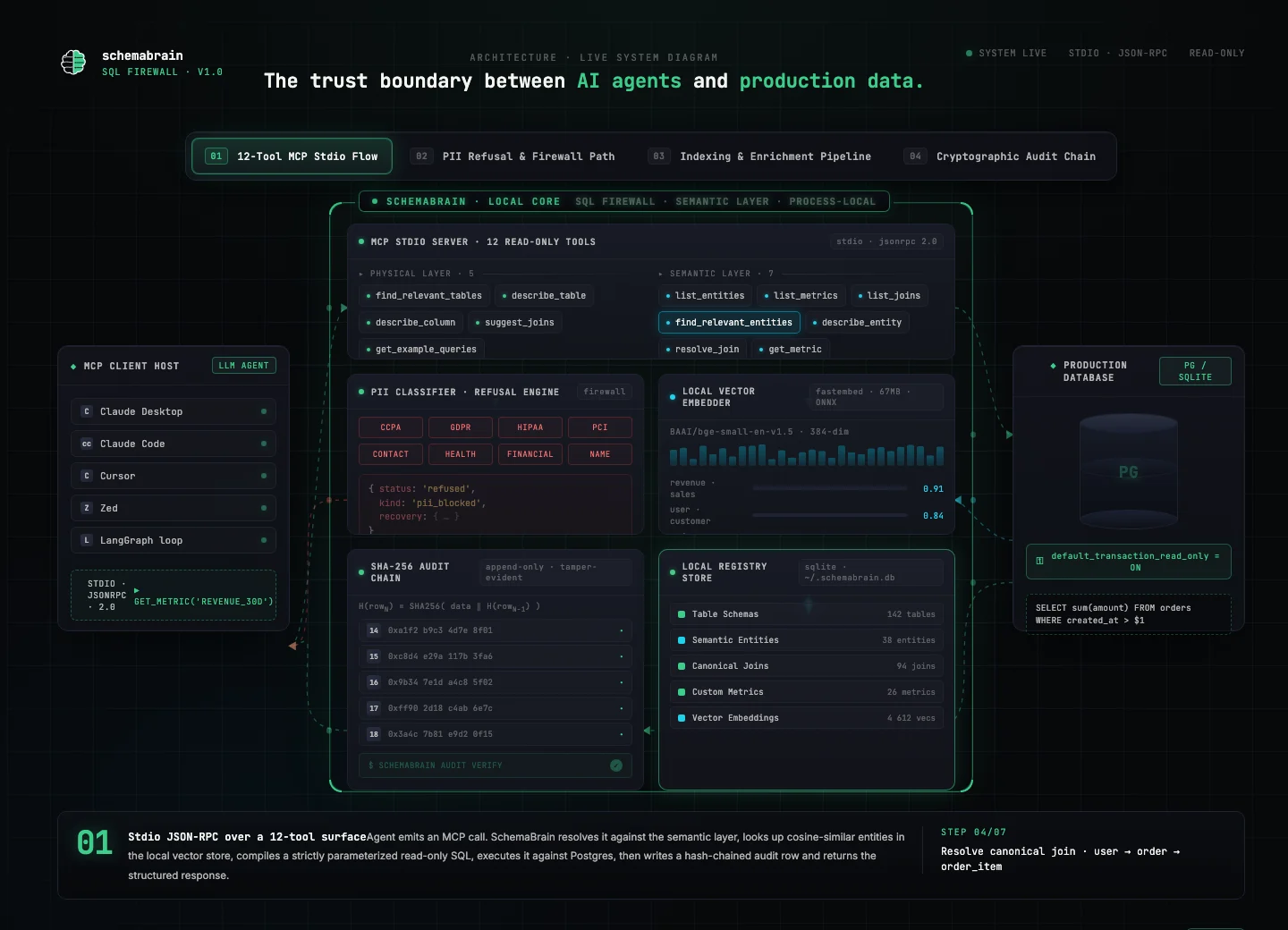The height and width of the screenshot is (930, 1288).
Task: Click the Claude Desktop client icon
Action: [x=87, y=411]
